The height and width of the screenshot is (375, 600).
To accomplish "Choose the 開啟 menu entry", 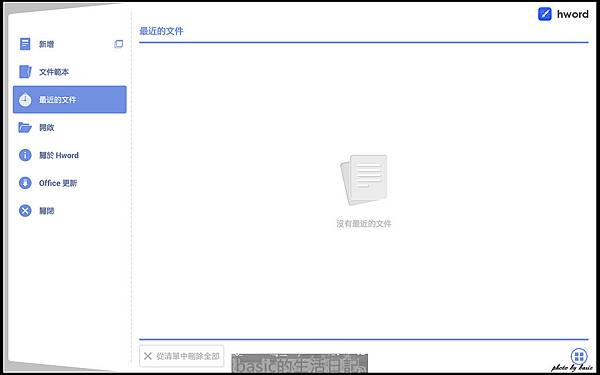I will [x=70, y=127].
